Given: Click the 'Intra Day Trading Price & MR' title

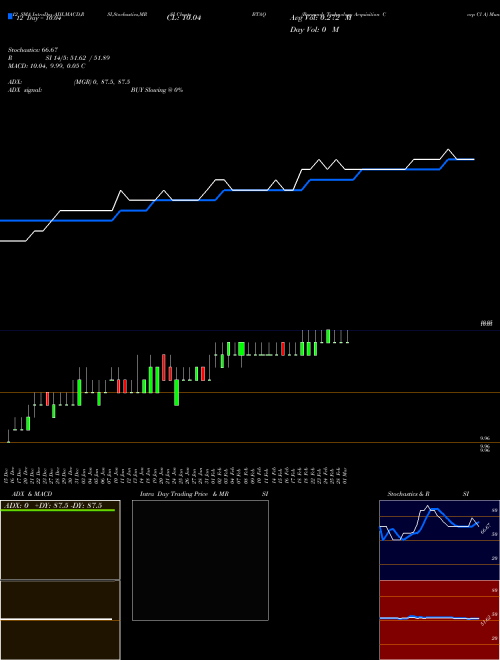Looking at the screenshot, I should click(184, 494).
